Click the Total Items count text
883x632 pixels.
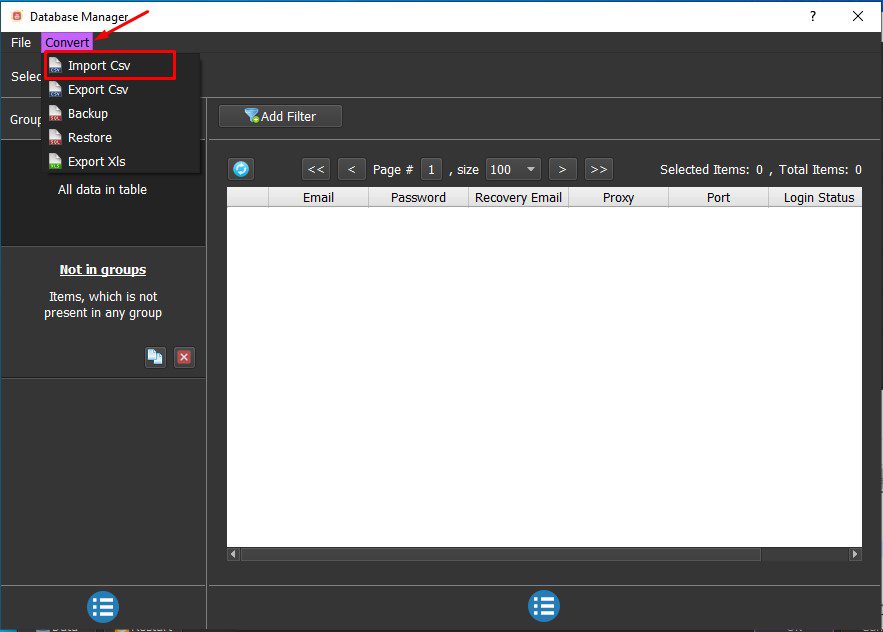click(x=820, y=170)
